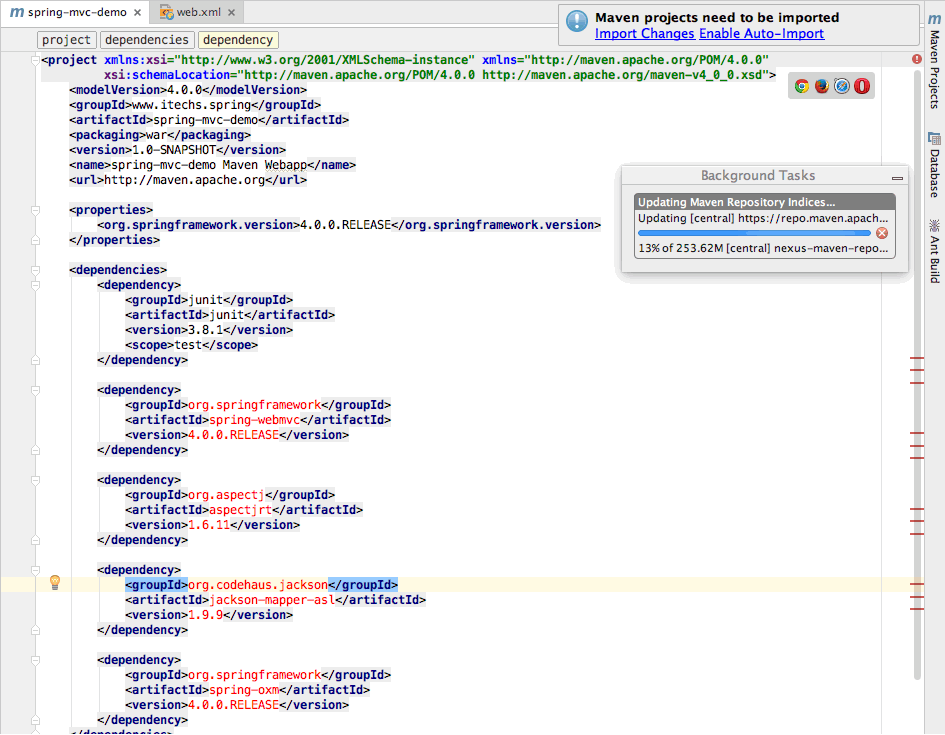The image size is (945, 735).
Task: Switch to the web.xml tab
Action: (197, 12)
